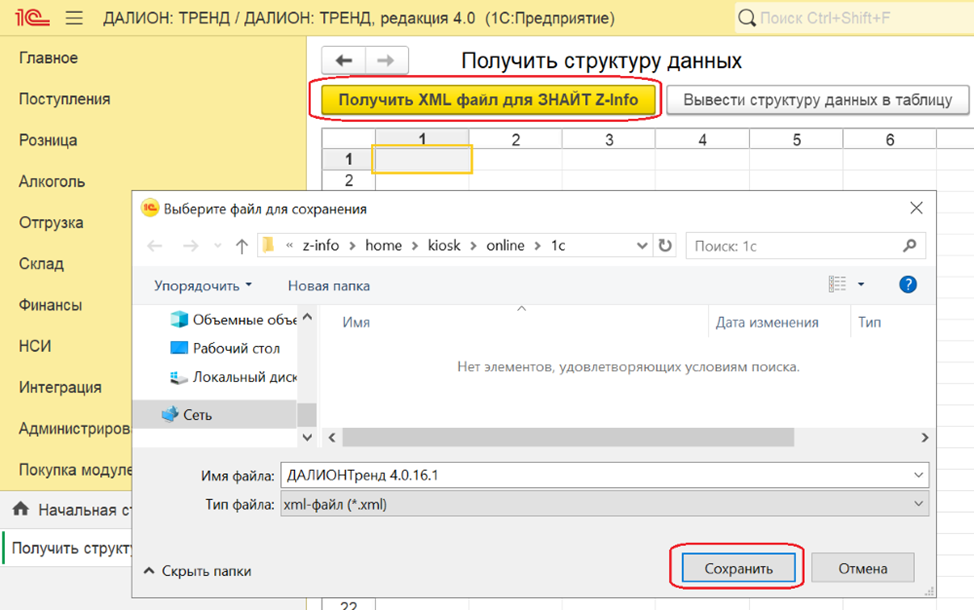Open the file dialog help icon
The width and height of the screenshot is (974, 610).
[908, 285]
